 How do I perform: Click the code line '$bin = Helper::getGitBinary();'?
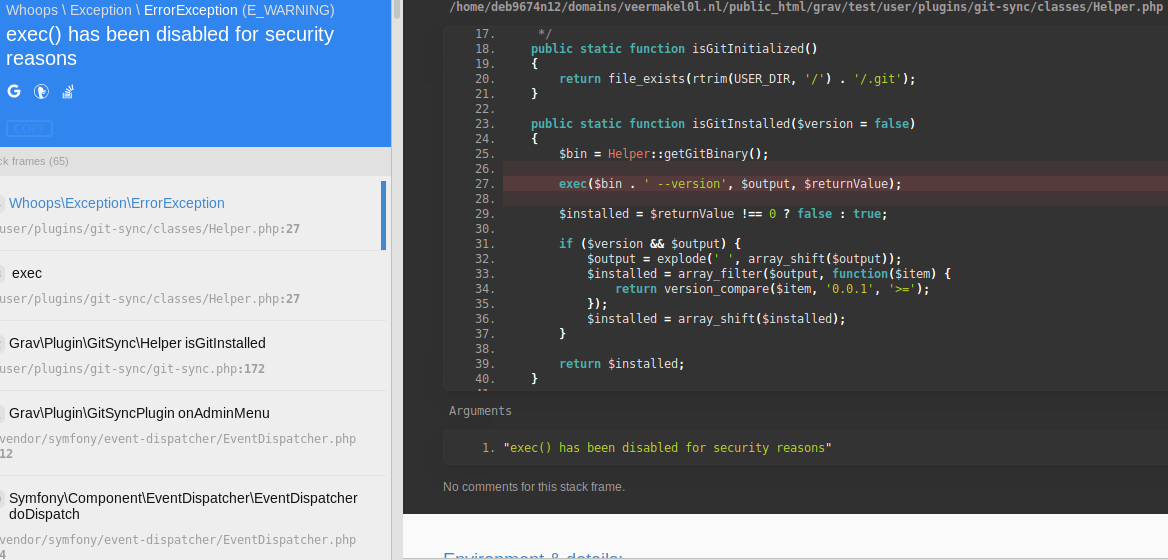664,154
